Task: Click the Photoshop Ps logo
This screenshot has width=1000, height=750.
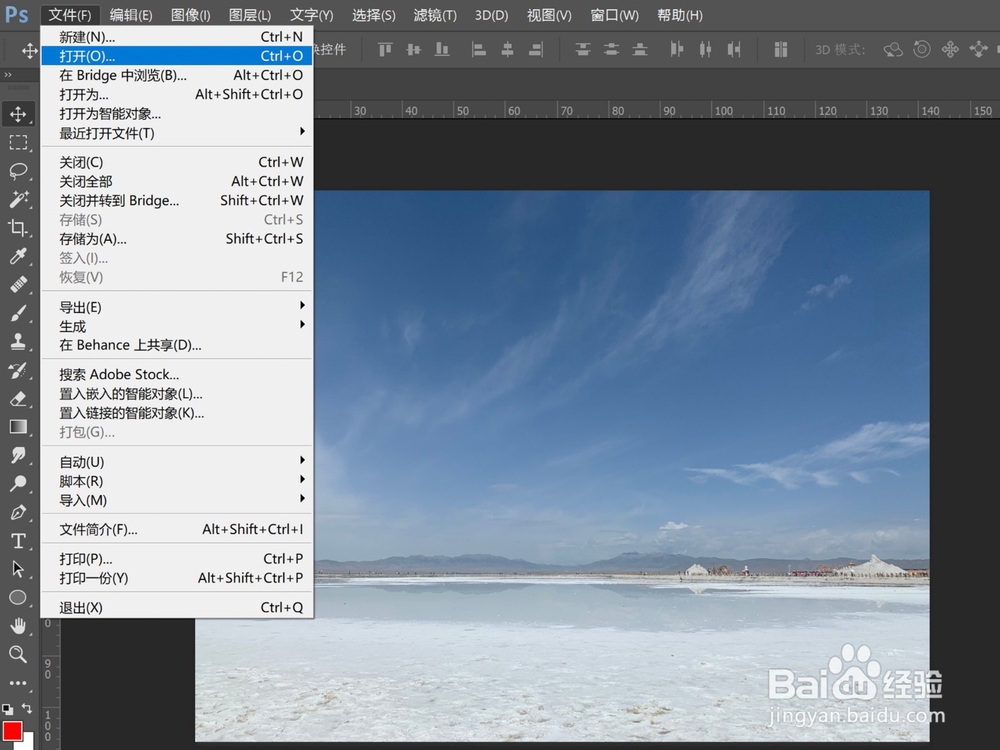Action: 16,14
